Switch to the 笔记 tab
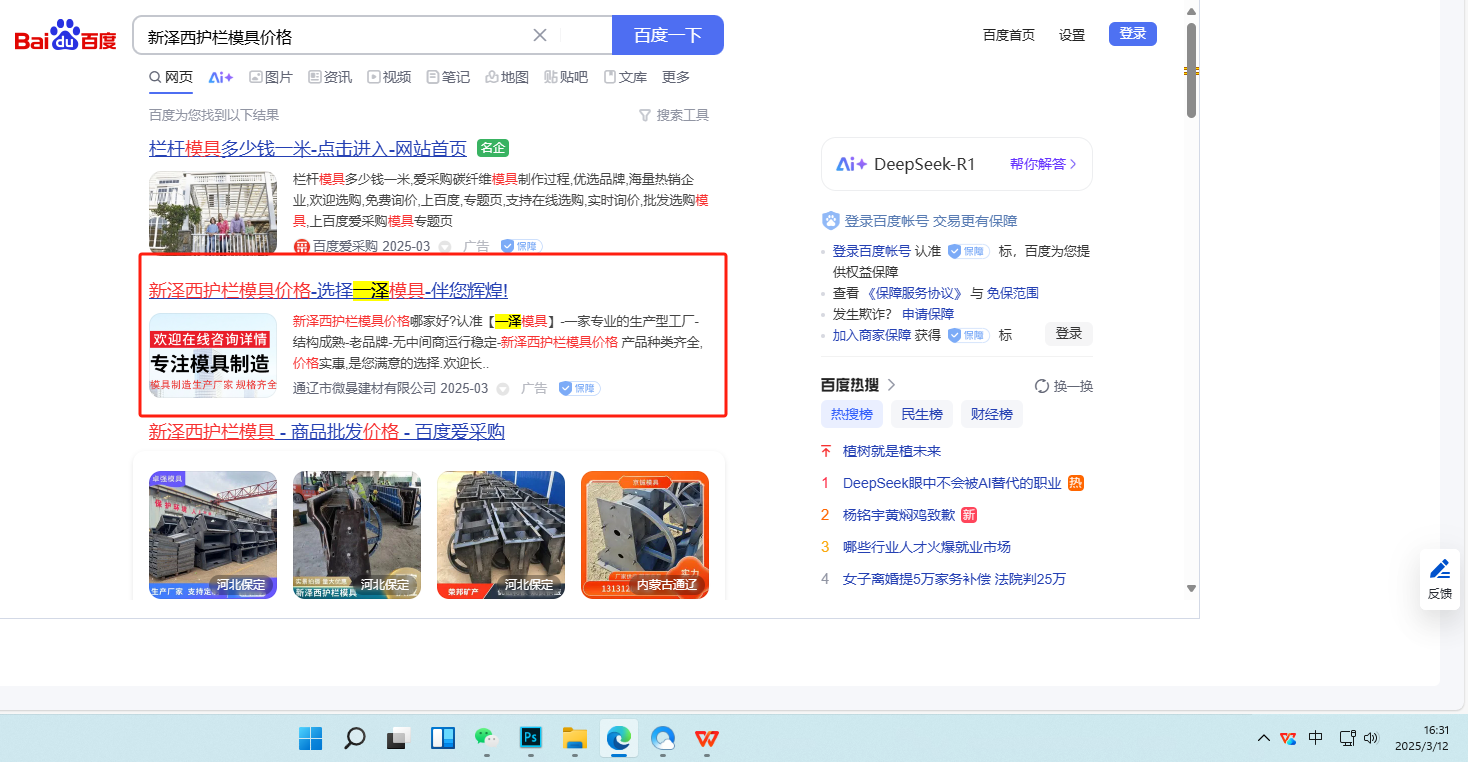The image size is (1468, 762). 448,77
